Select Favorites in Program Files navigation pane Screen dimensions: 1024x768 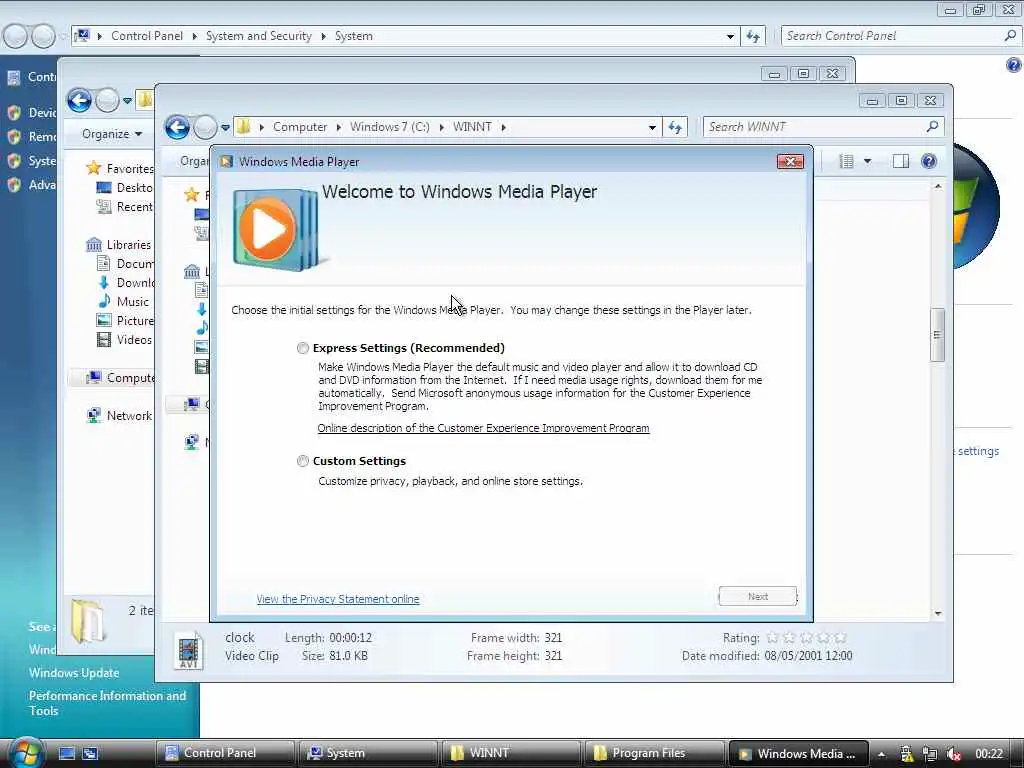(129, 168)
